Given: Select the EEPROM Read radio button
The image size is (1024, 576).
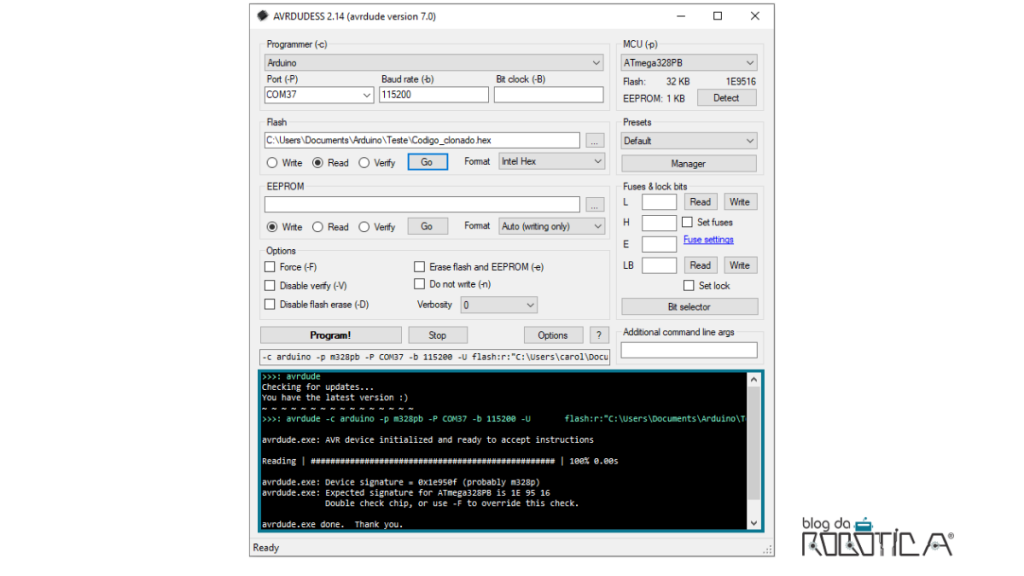Looking at the screenshot, I should (x=317, y=227).
